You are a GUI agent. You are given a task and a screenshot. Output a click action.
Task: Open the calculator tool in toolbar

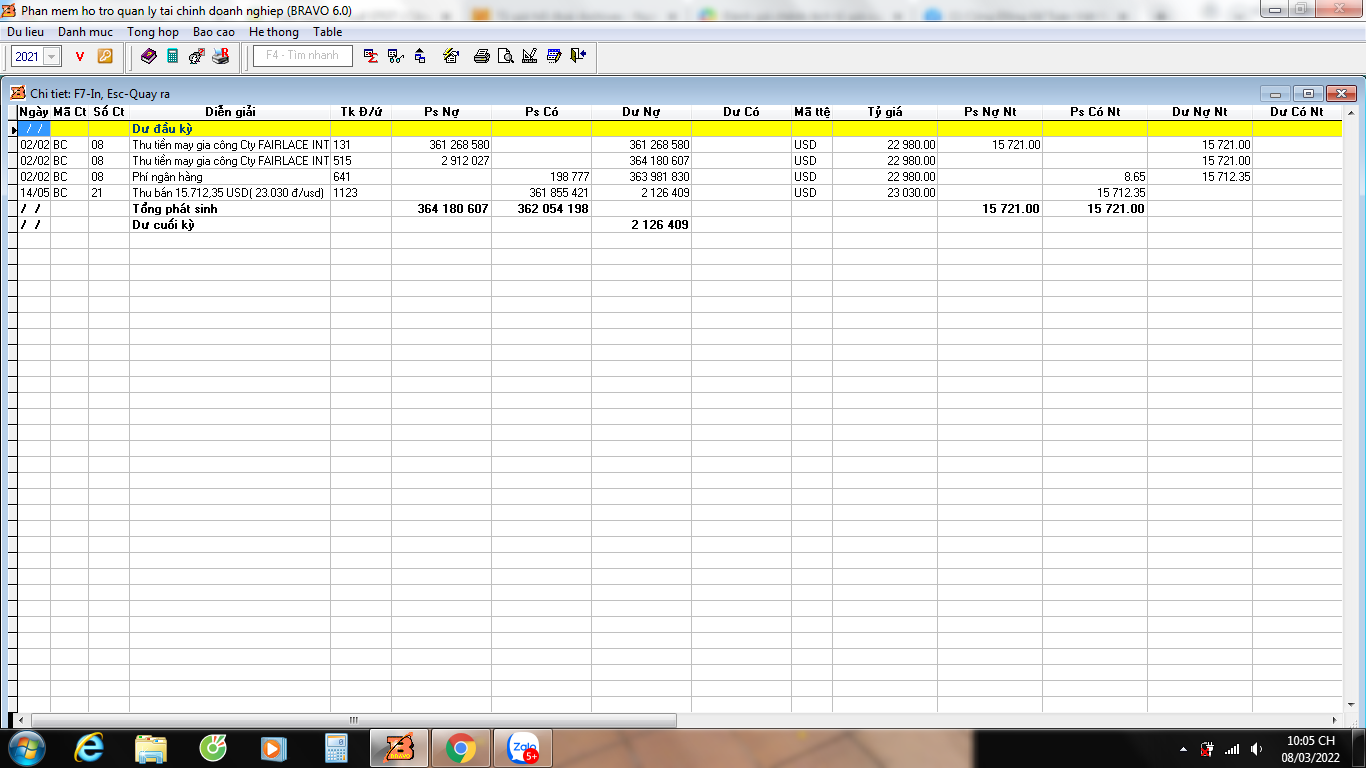(173, 56)
